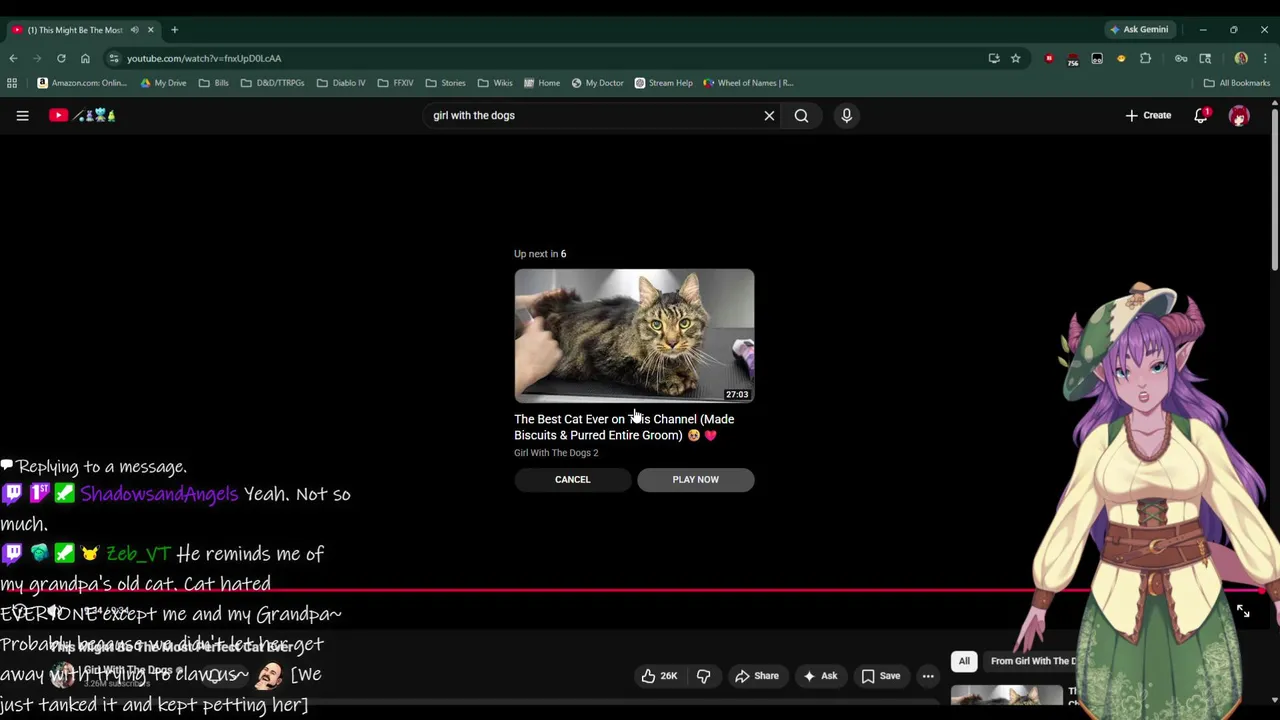Open the Home bookmark
This screenshot has width=1280, height=720.
coord(541,83)
